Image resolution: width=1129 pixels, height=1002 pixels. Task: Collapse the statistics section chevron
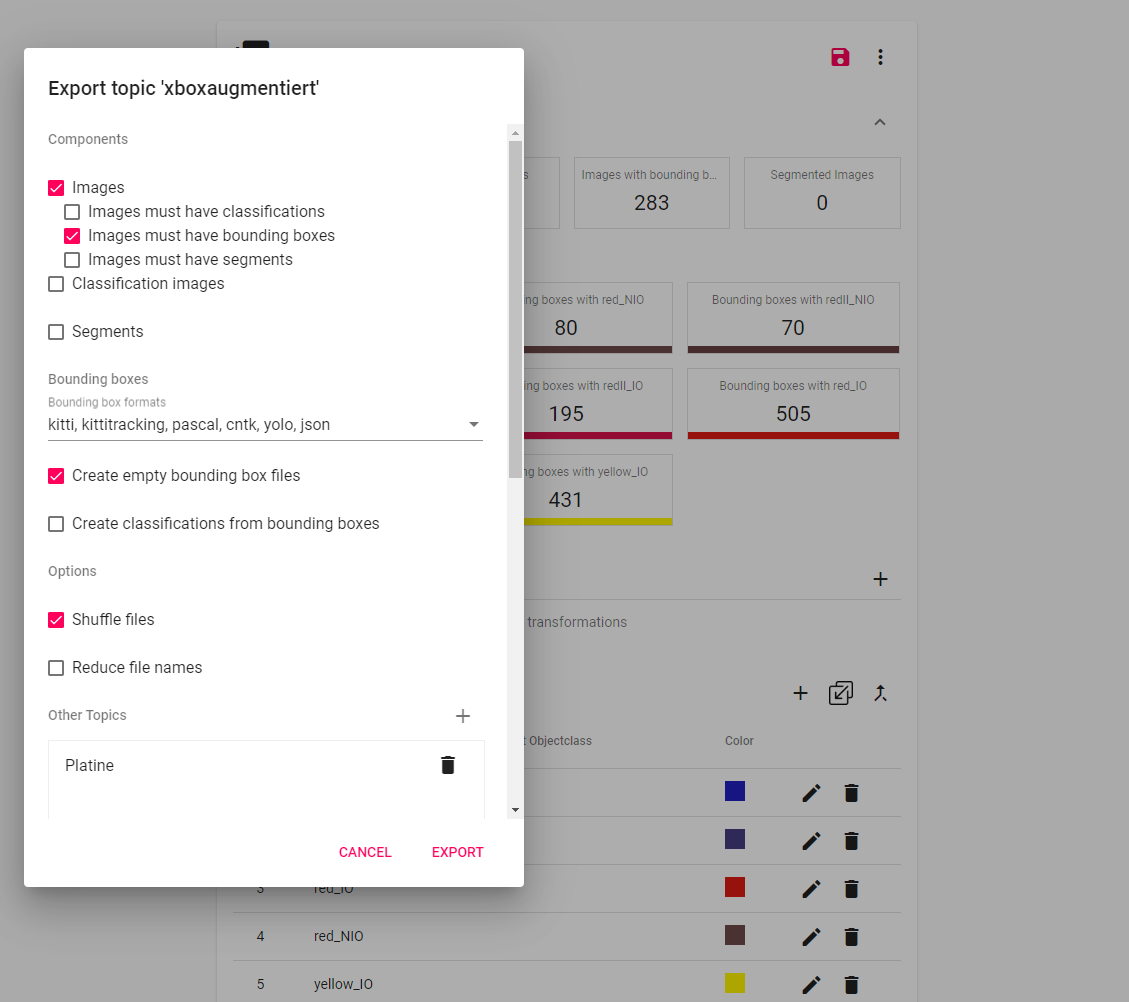click(x=880, y=122)
